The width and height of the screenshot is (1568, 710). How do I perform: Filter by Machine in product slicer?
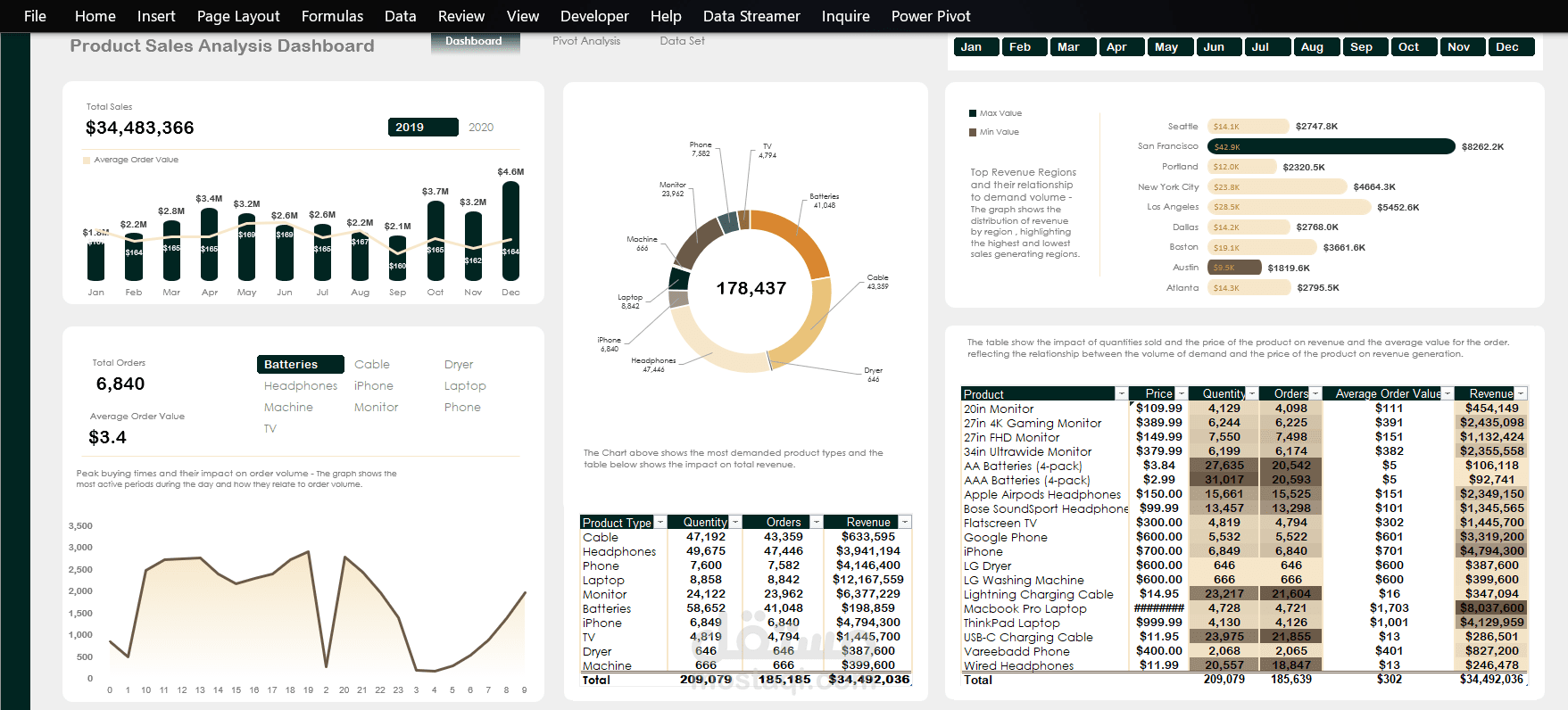click(x=288, y=408)
